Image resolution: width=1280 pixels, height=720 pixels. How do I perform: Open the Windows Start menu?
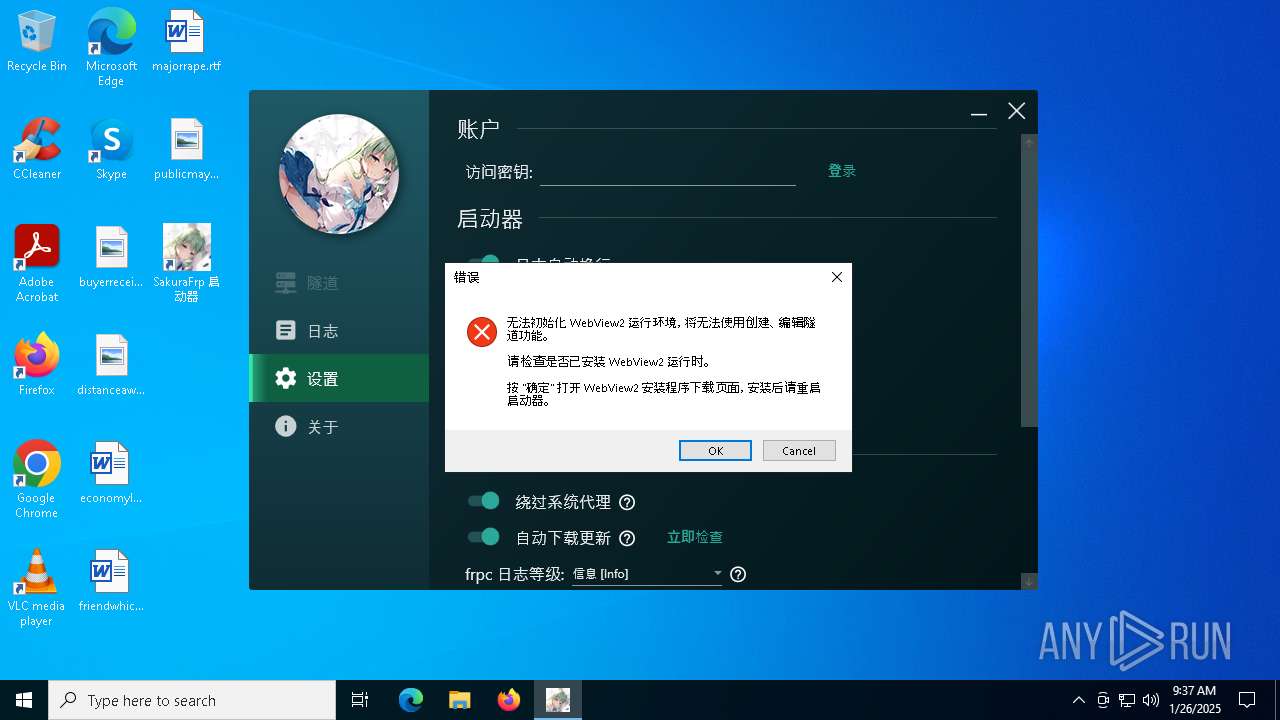(x=24, y=700)
